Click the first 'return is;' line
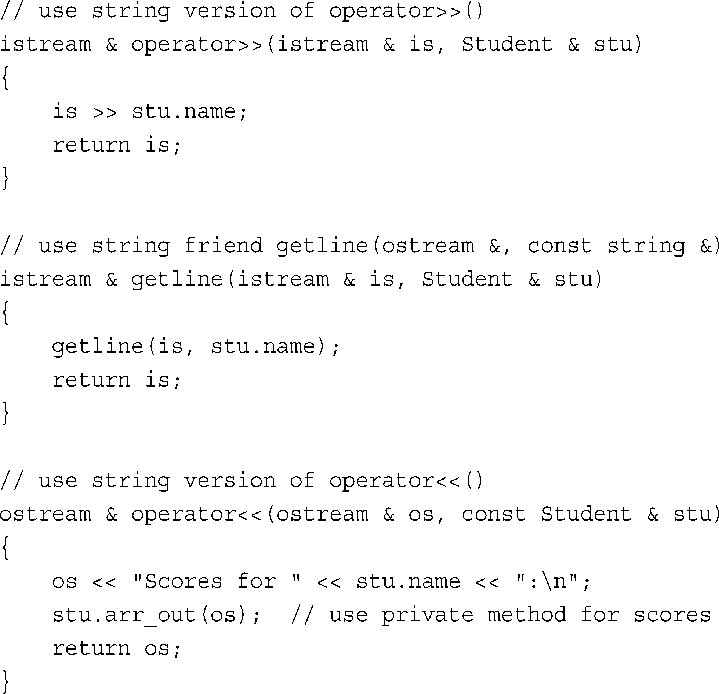The image size is (719, 694). [117, 145]
